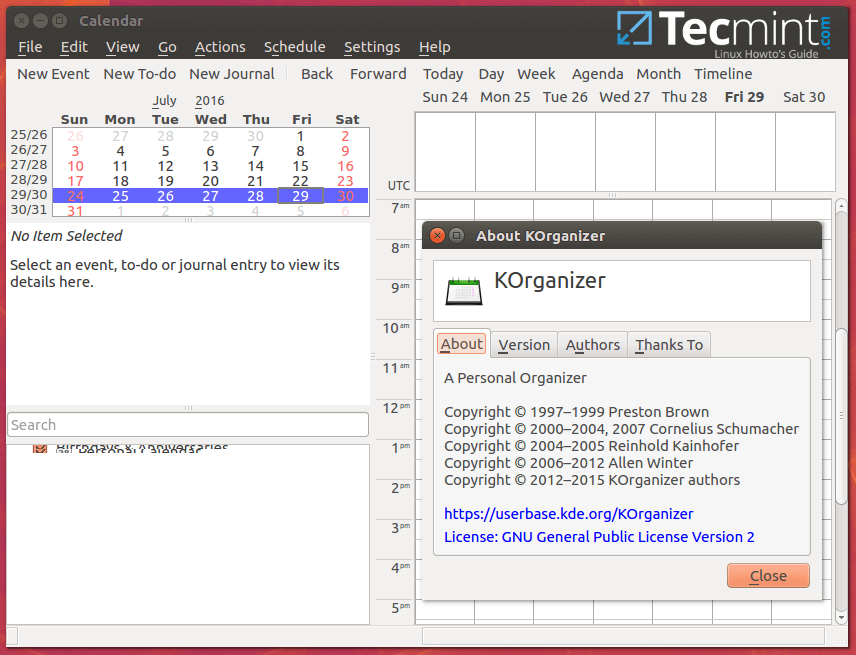Open the Go menu
Viewport: 856px width, 655px height.
(x=167, y=47)
